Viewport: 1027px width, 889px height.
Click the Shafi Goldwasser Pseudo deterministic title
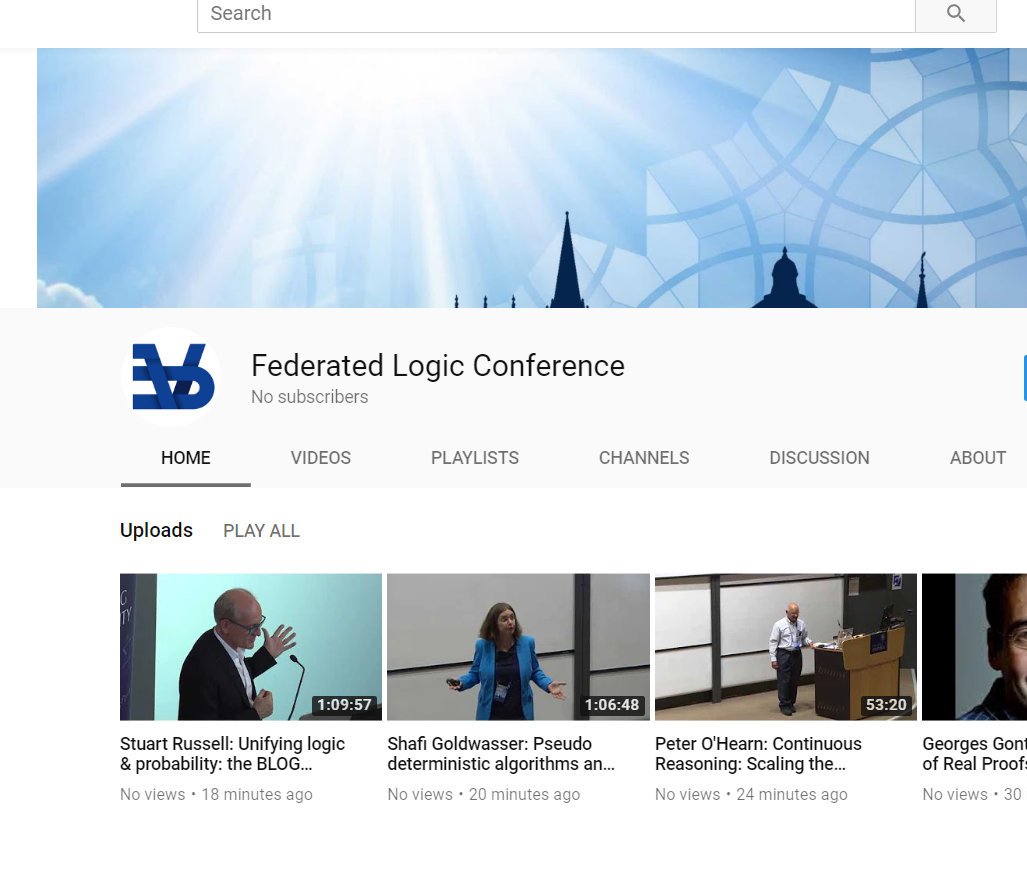click(500, 754)
